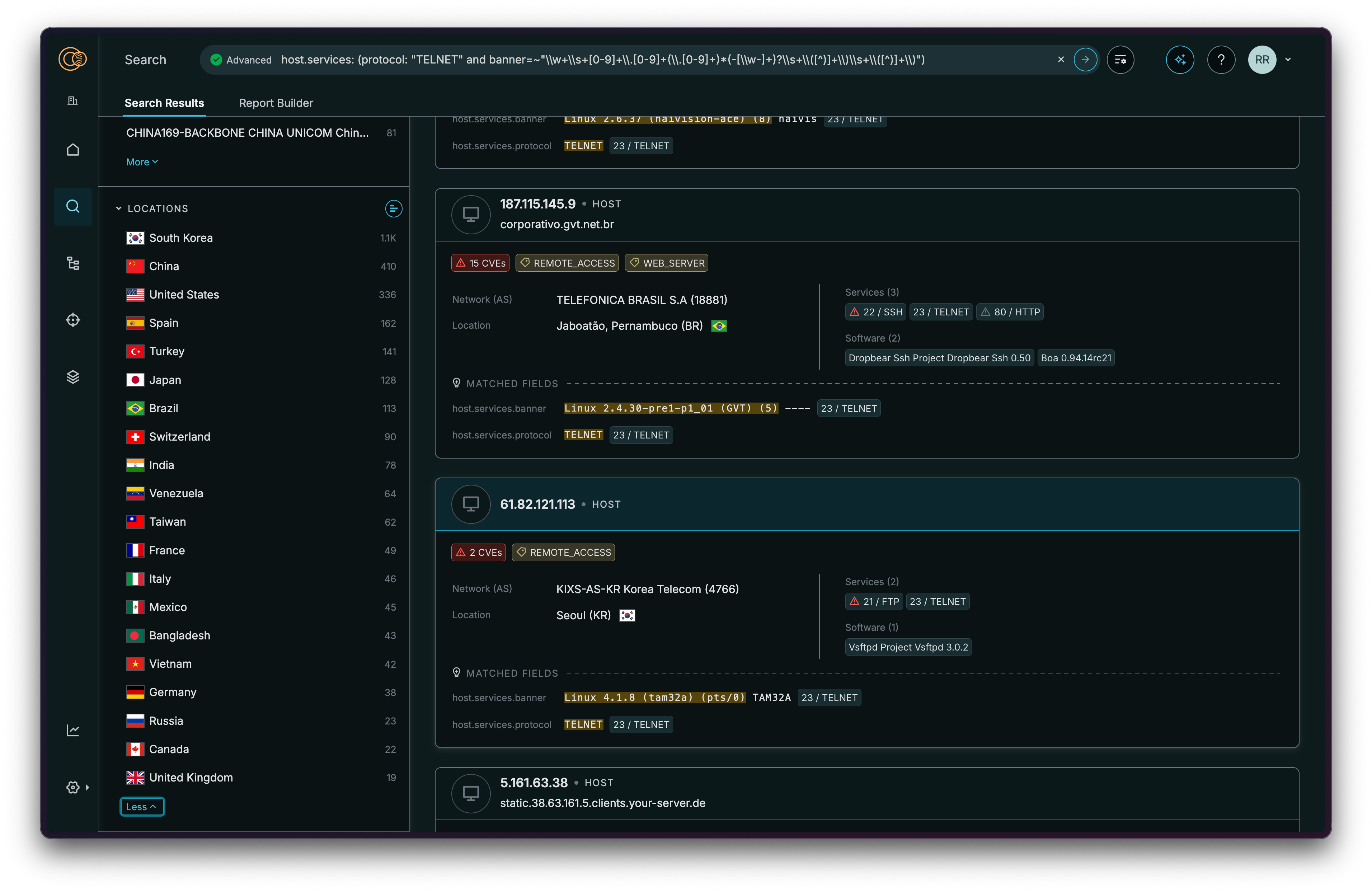
Task: Run the search with arrow button
Action: click(x=1085, y=60)
